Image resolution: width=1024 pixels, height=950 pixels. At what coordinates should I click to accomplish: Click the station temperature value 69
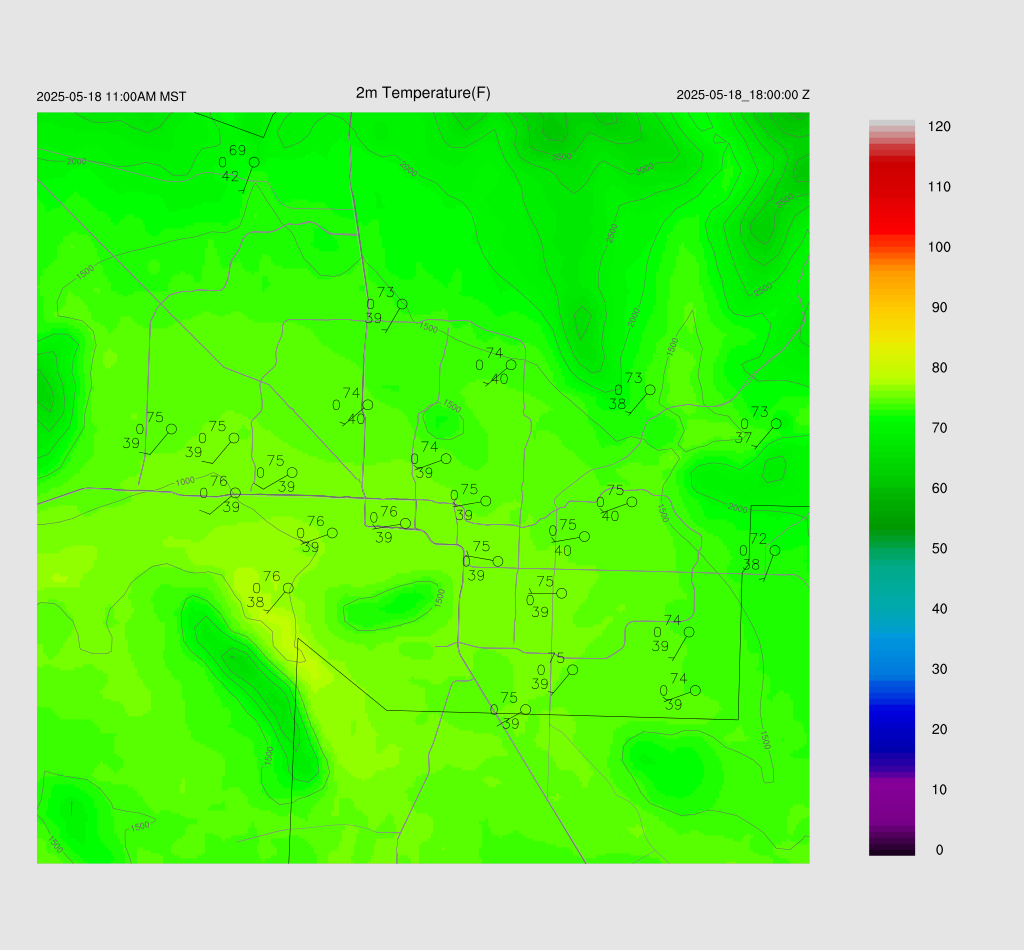pyautogui.click(x=237, y=150)
